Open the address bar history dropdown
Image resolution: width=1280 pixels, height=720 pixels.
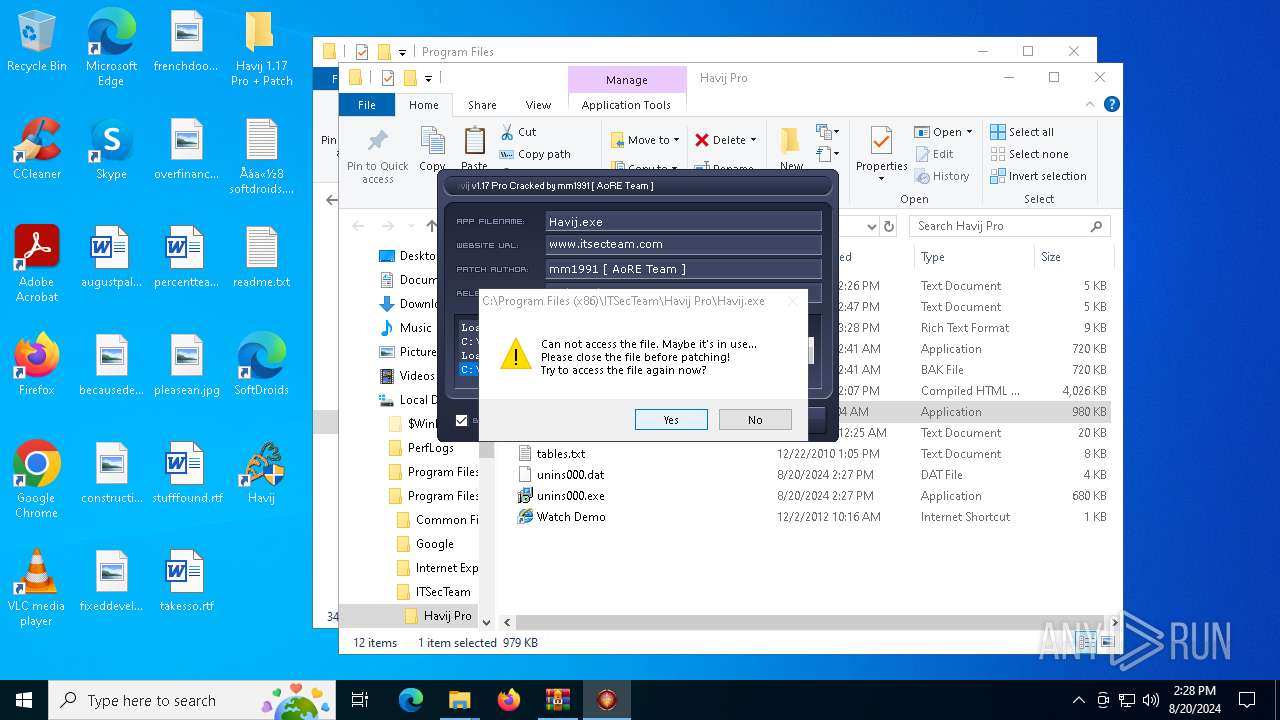pos(871,226)
